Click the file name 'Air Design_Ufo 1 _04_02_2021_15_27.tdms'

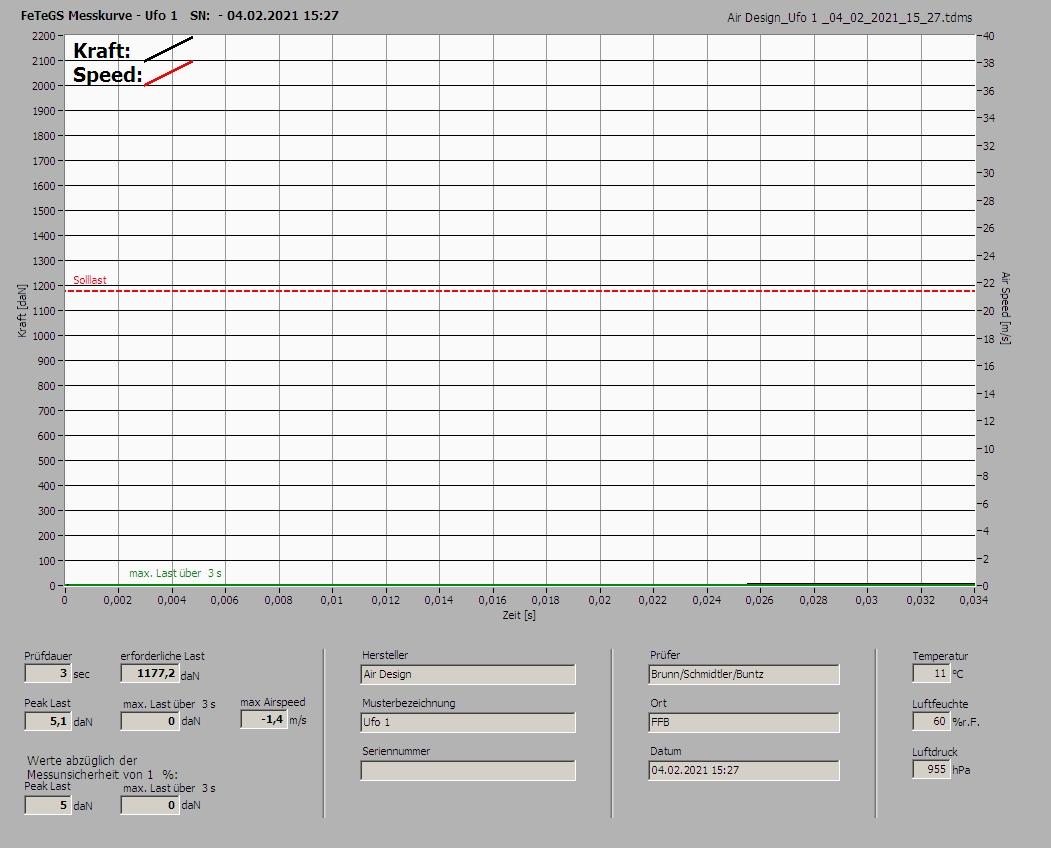(849, 18)
